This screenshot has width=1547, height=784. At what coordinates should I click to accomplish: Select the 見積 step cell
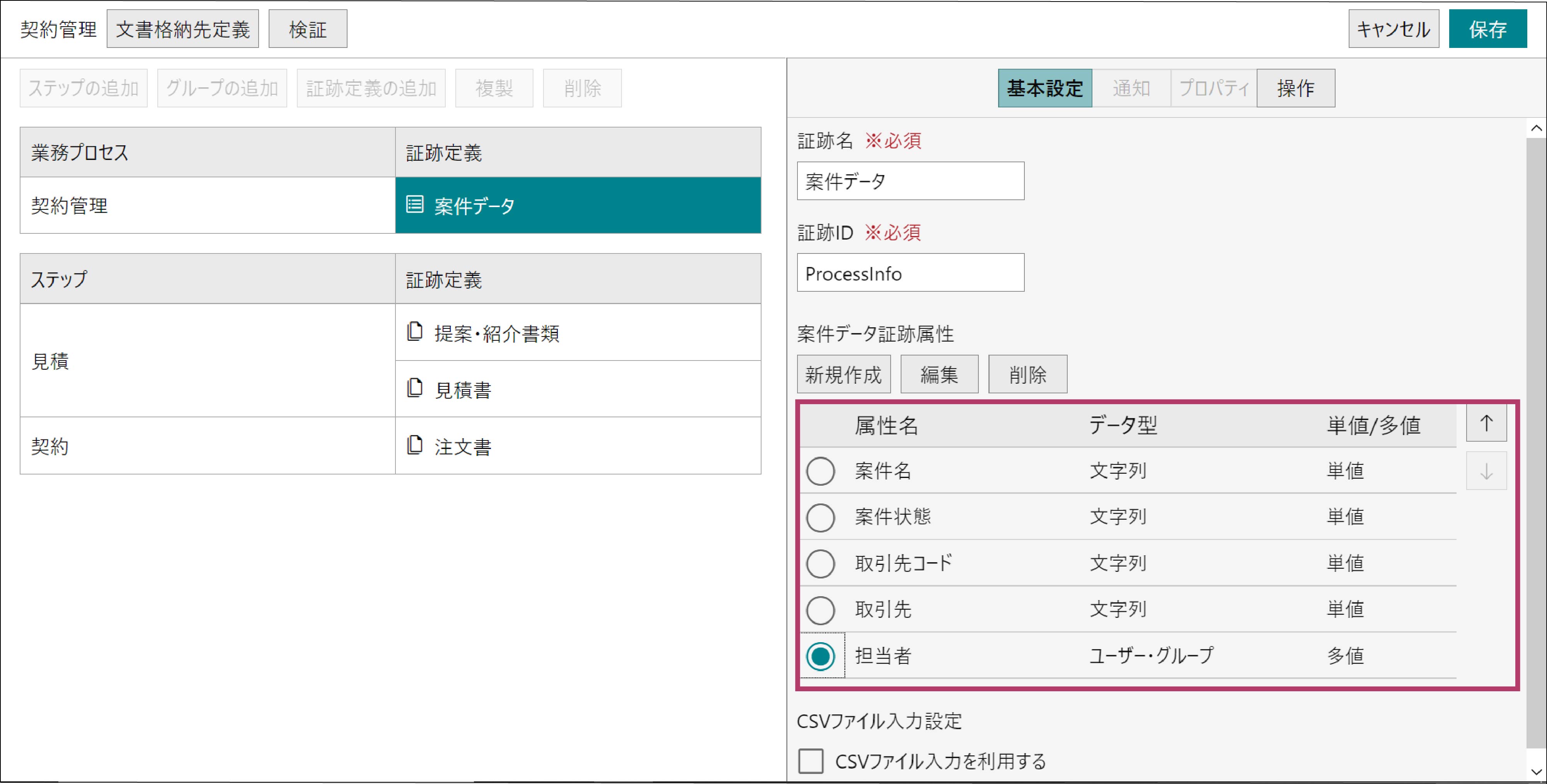point(208,360)
